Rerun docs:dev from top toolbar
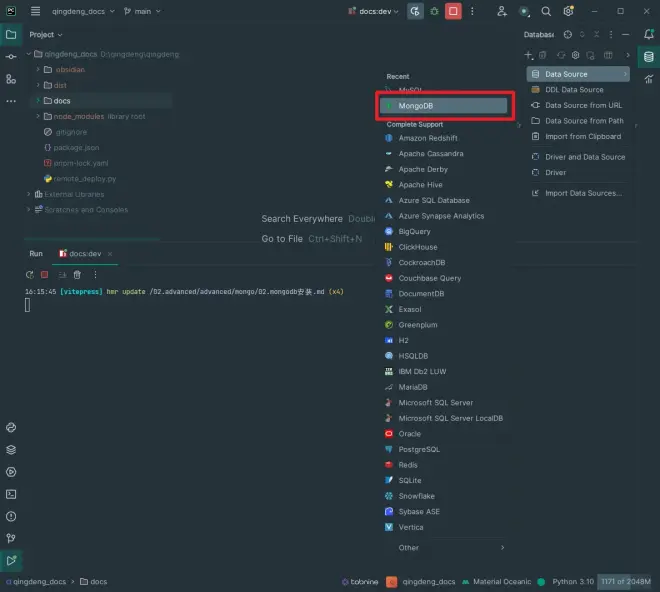 415,11
